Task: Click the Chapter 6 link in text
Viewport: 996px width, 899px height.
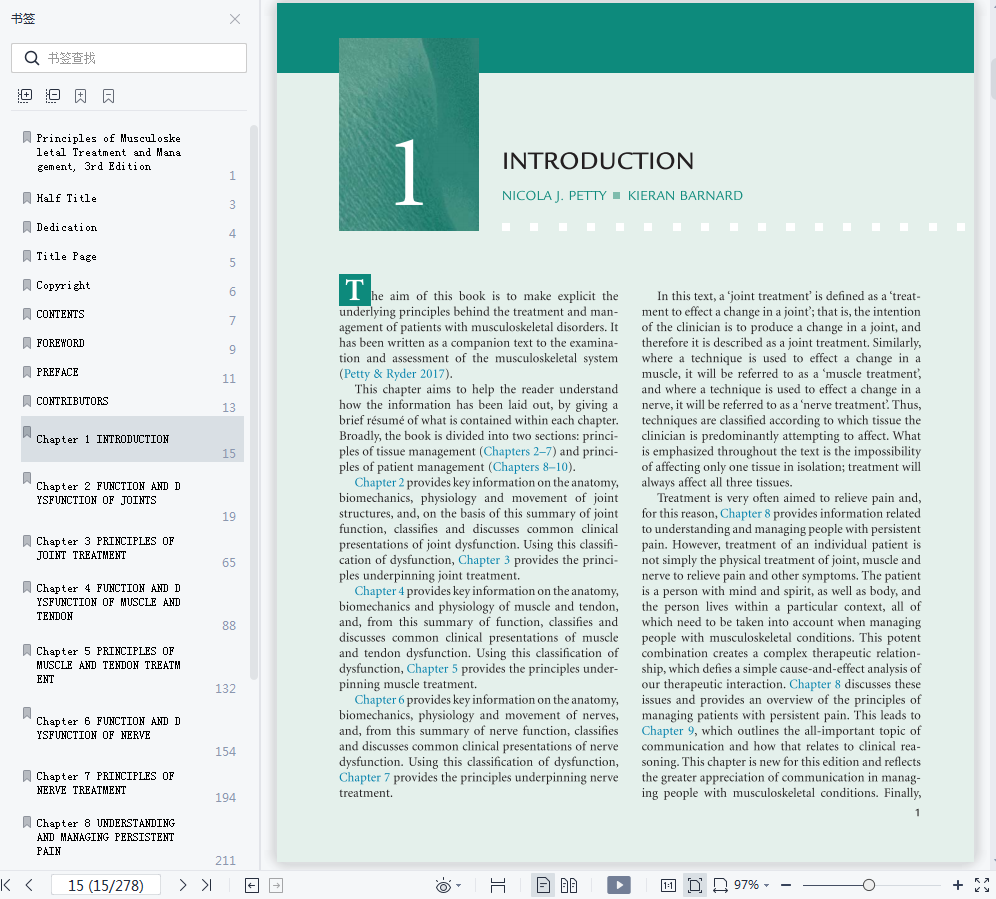Action: coord(379,700)
